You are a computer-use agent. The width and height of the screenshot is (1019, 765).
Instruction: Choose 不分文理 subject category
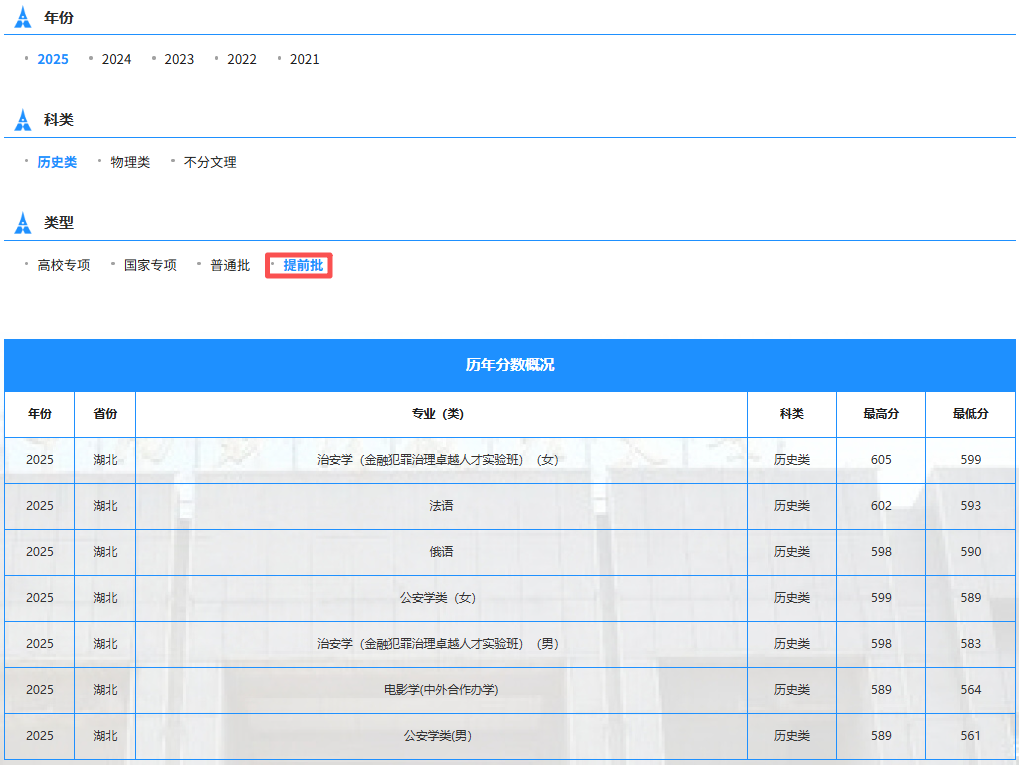click(x=210, y=162)
